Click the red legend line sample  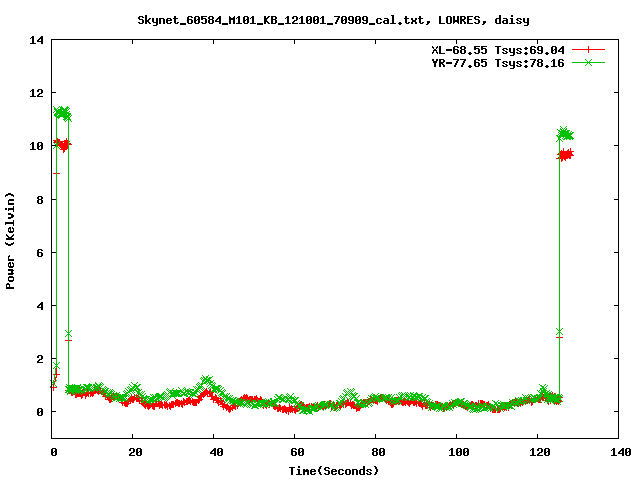point(588,50)
